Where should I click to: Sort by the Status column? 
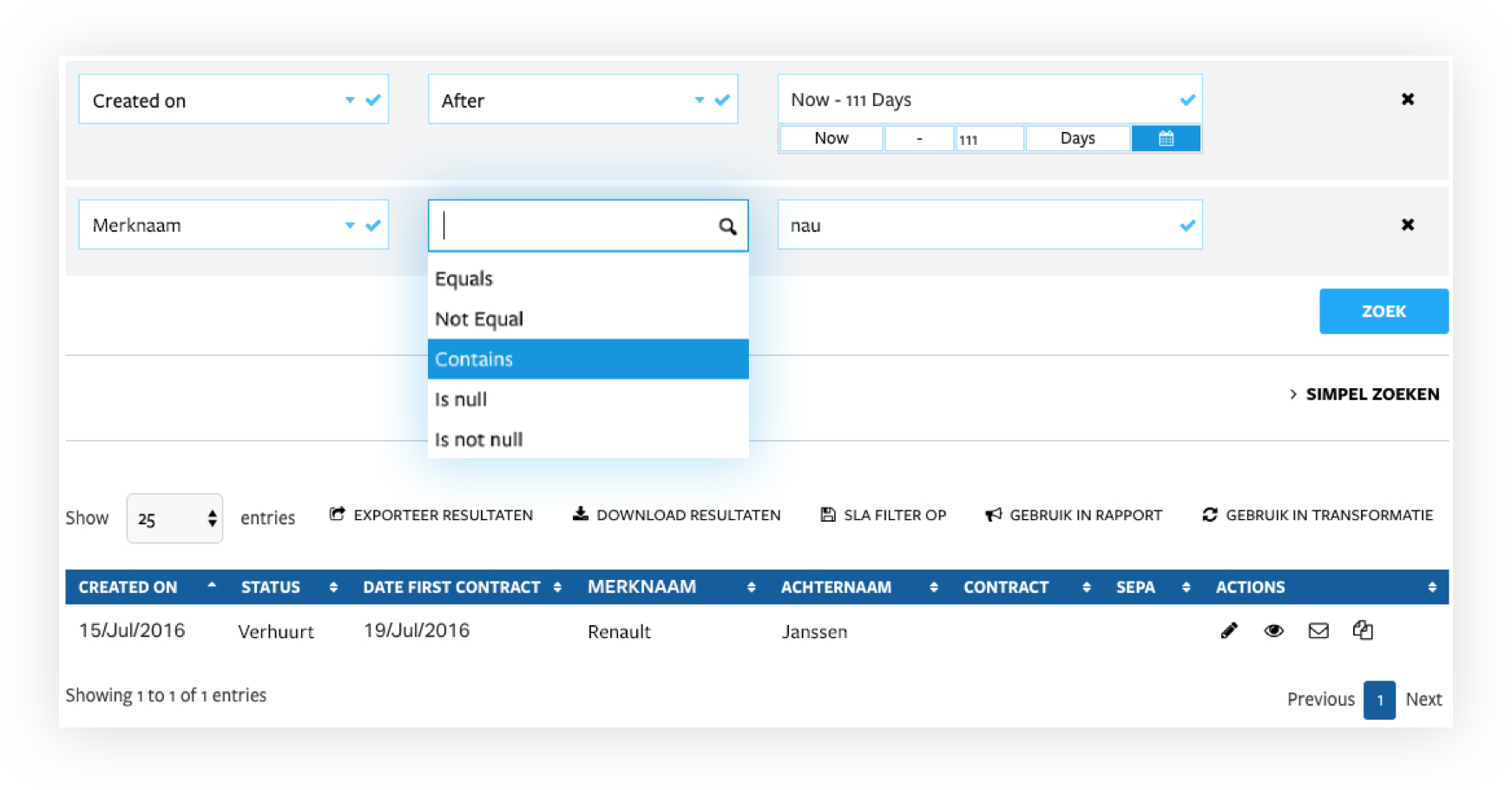[x=288, y=587]
